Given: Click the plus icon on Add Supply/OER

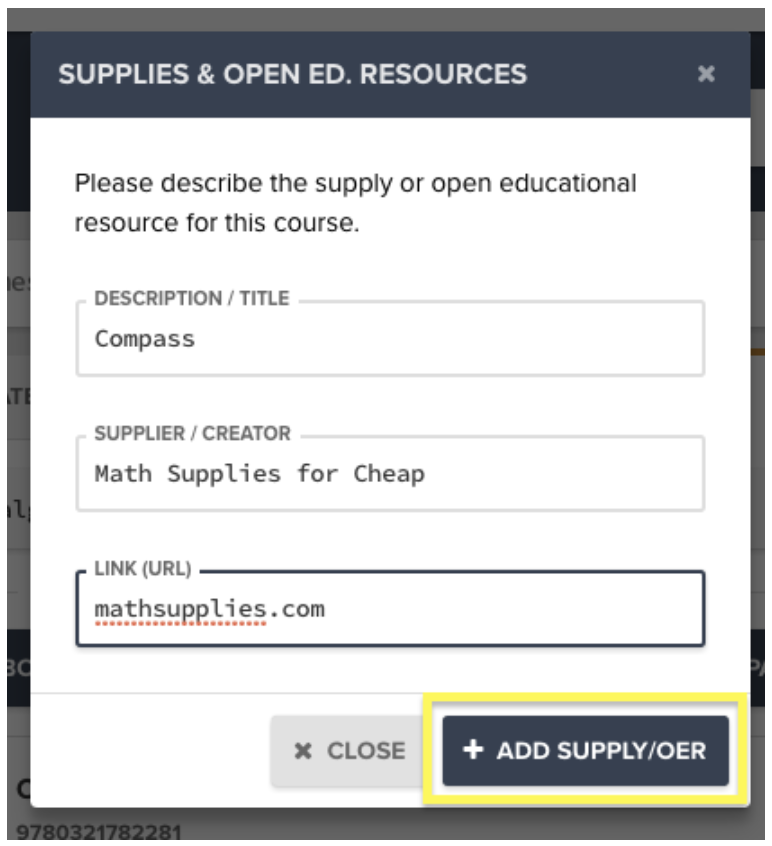Looking at the screenshot, I should pyautogui.click(x=474, y=750).
